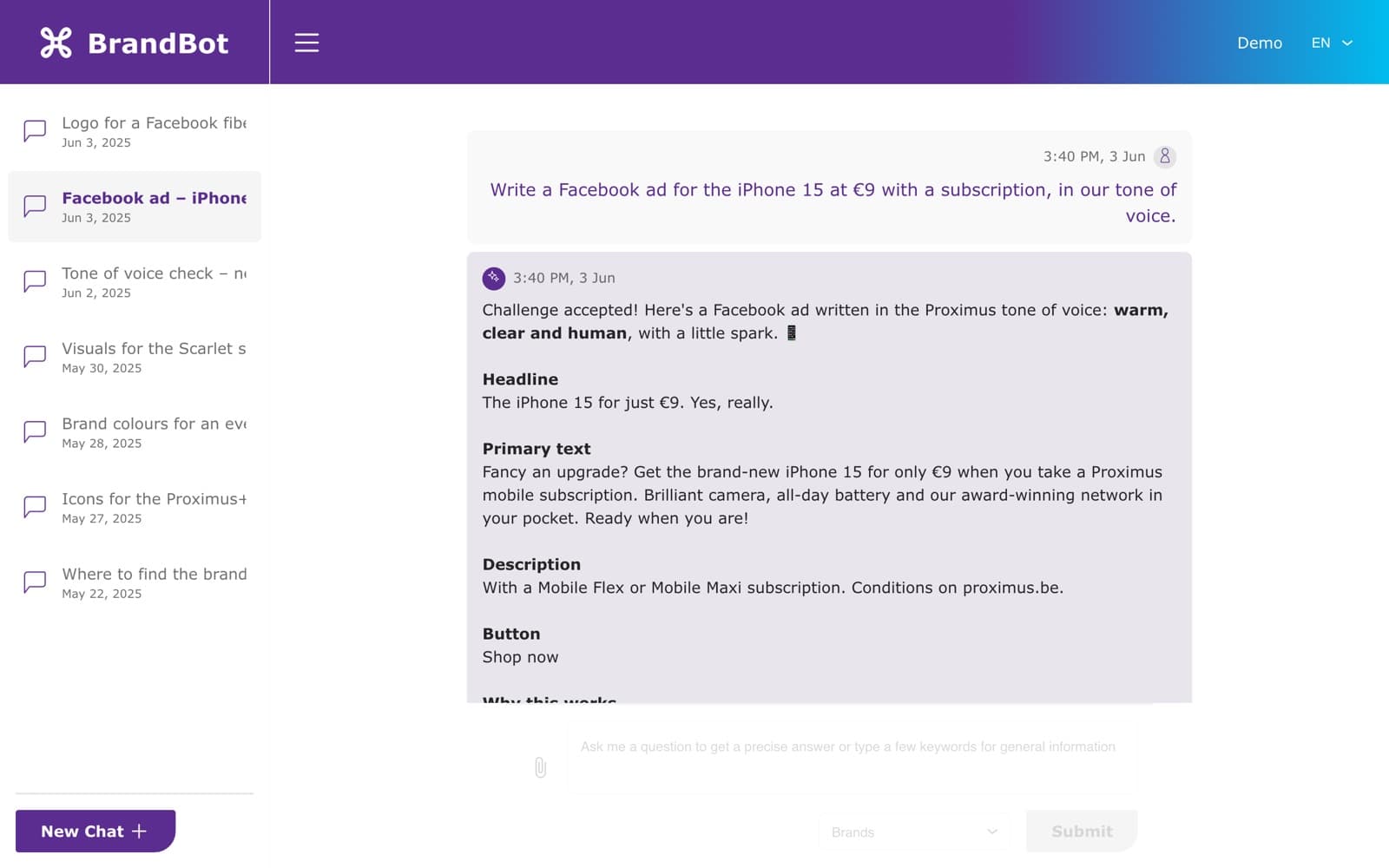Open the EN language dropdown
The width and height of the screenshot is (1389, 868).
coord(1332,43)
